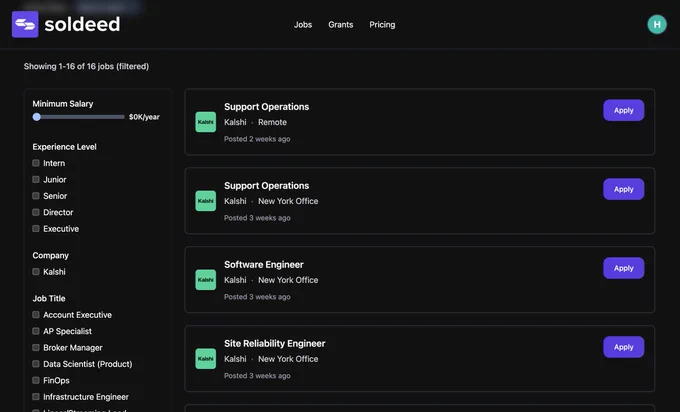Click the 'Experience Level' heading
The height and width of the screenshot is (412, 680).
[65, 147]
